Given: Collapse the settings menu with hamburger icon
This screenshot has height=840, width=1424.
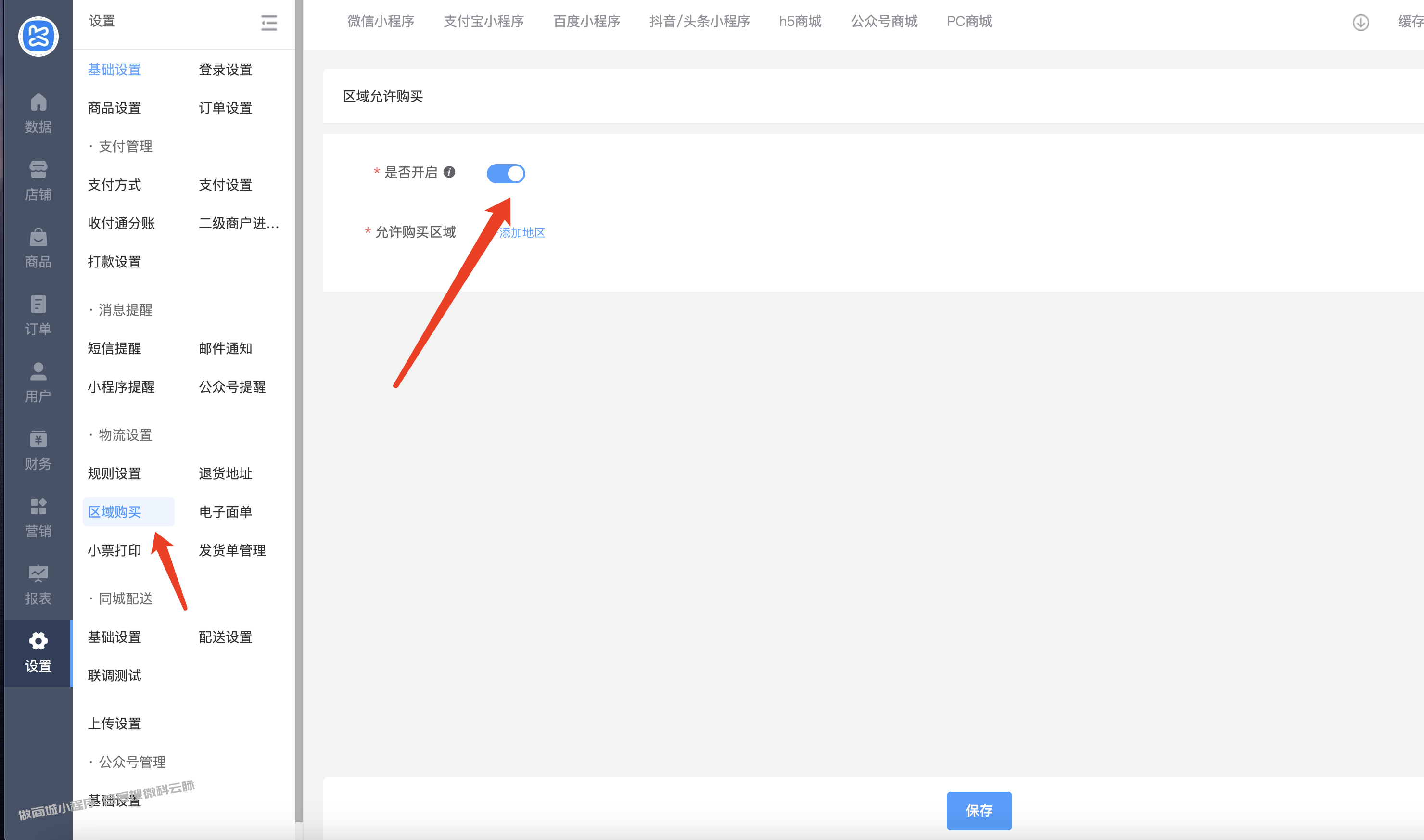Looking at the screenshot, I should pyautogui.click(x=269, y=23).
